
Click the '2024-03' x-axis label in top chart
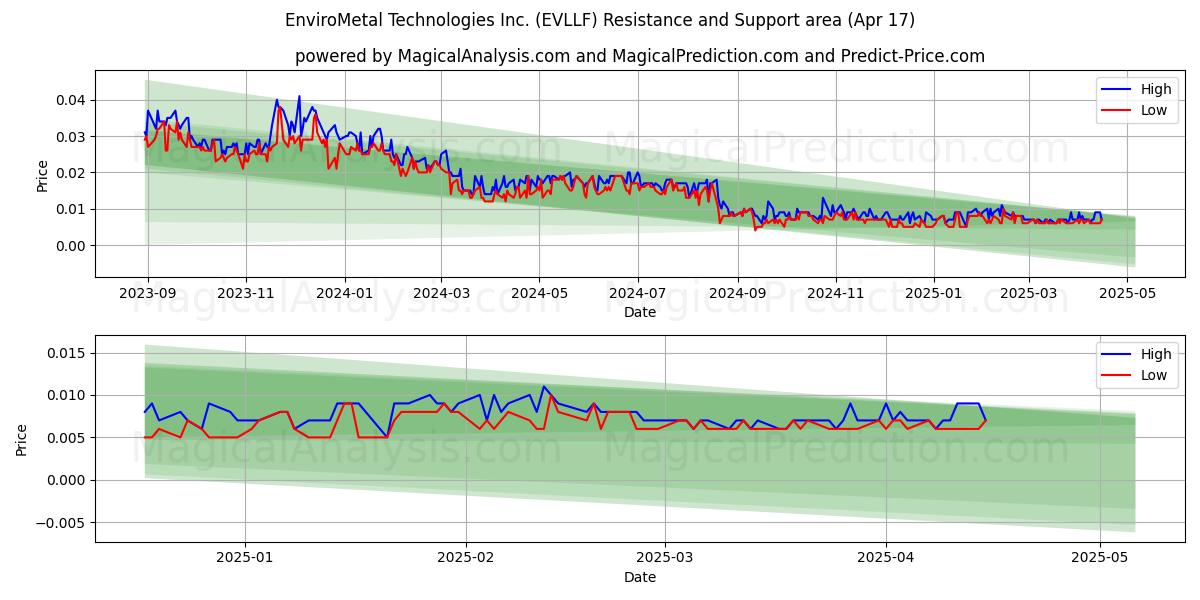(441, 294)
